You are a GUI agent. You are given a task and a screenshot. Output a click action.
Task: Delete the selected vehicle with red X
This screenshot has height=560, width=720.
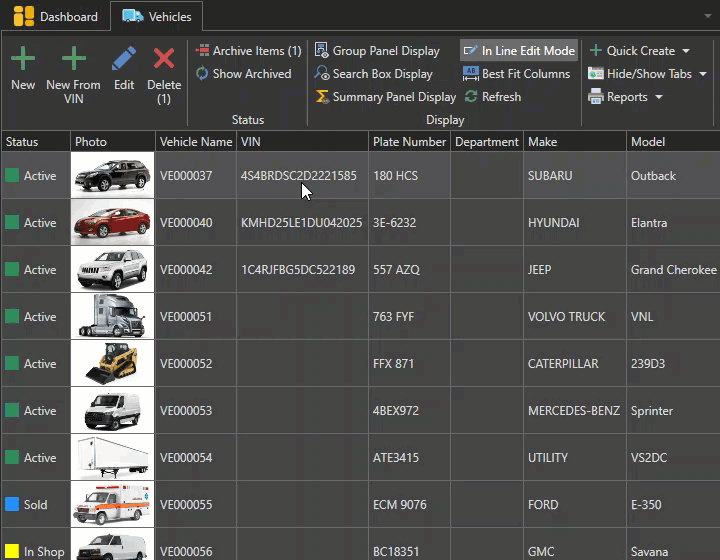coord(164,60)
